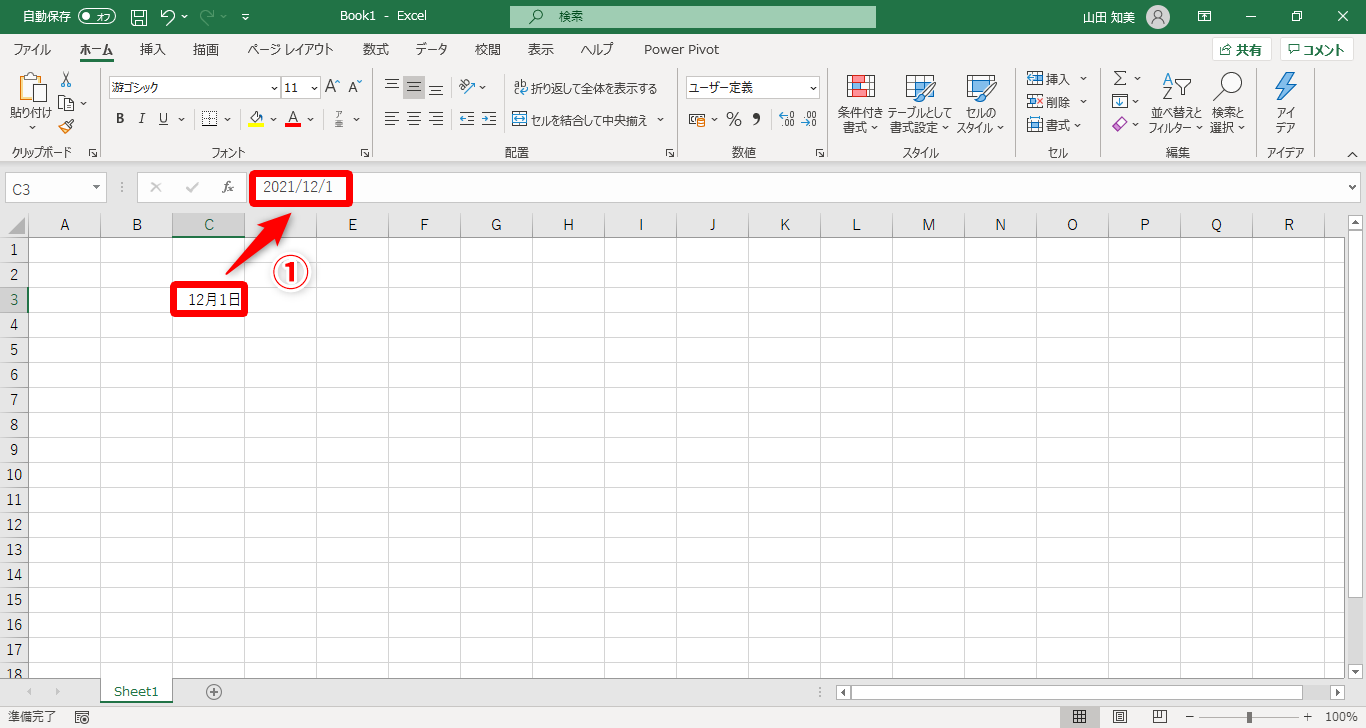This screenshot has width=1366, height=728.
Task: Switch to Page Layout view icon
Action: pos(1120,717)
